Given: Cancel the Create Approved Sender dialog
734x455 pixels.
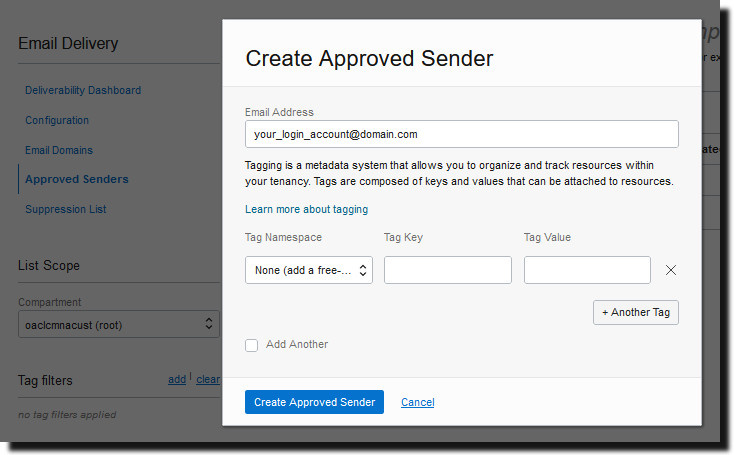Looking at the screenshot, I should (x=418, y=402).
